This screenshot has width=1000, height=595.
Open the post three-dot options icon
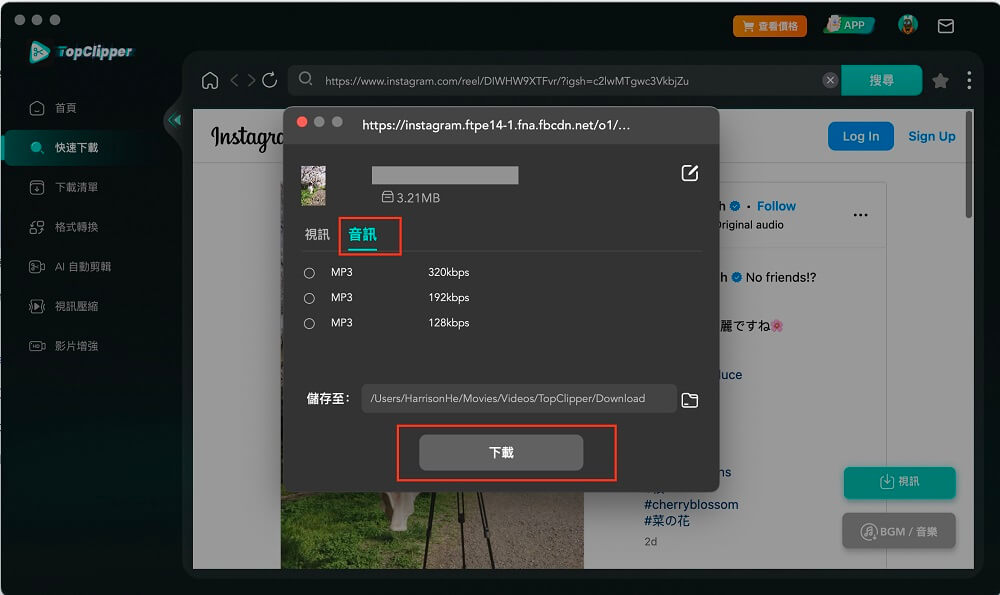tap(860, 215)
